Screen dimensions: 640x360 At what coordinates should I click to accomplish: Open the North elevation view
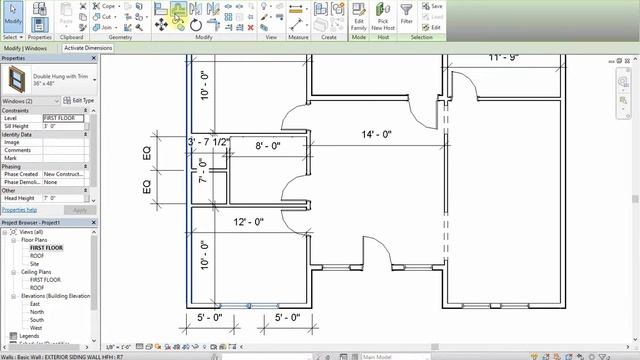click(x=37, y=312)
